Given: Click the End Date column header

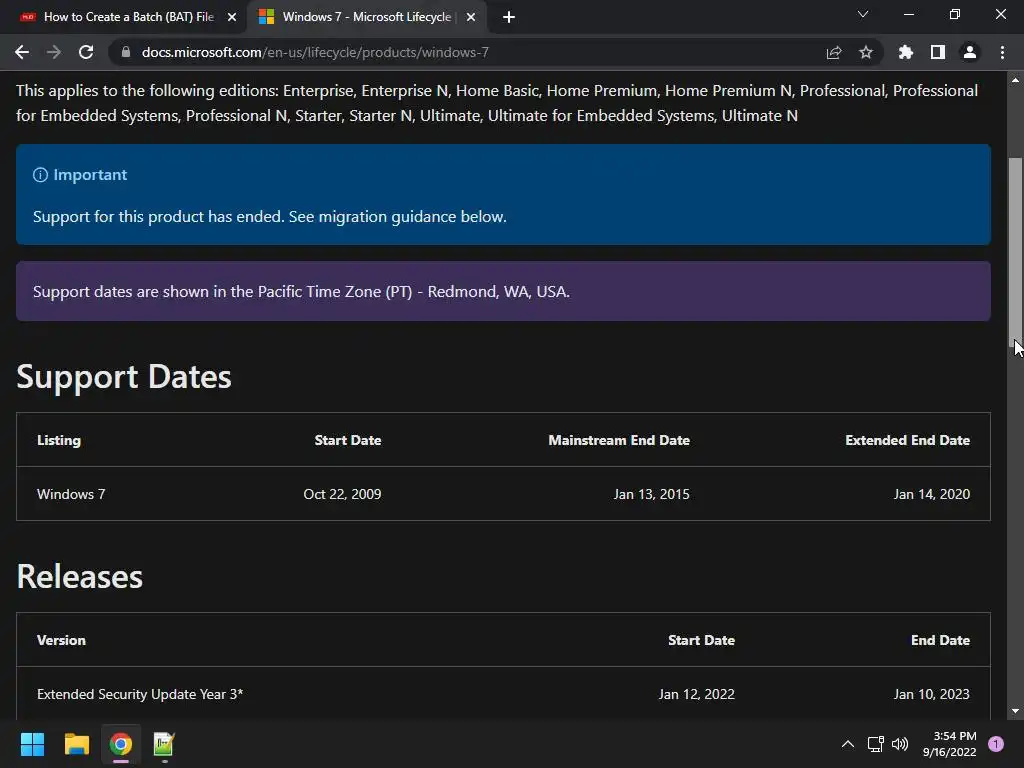Looking at the screenshot, I should coord(940,641).
